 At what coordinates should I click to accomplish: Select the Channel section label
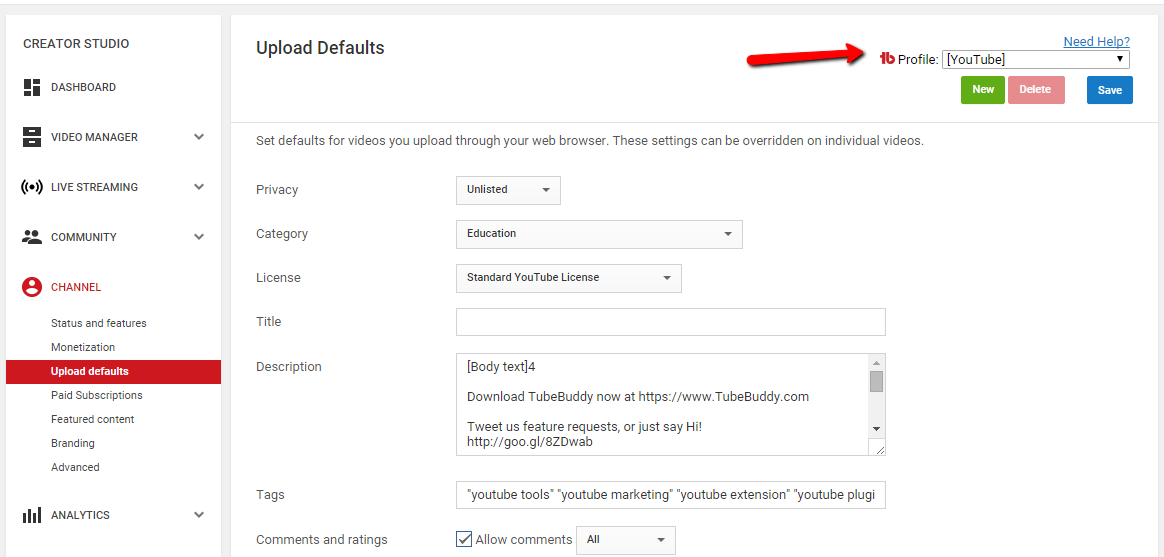[76, 287]
